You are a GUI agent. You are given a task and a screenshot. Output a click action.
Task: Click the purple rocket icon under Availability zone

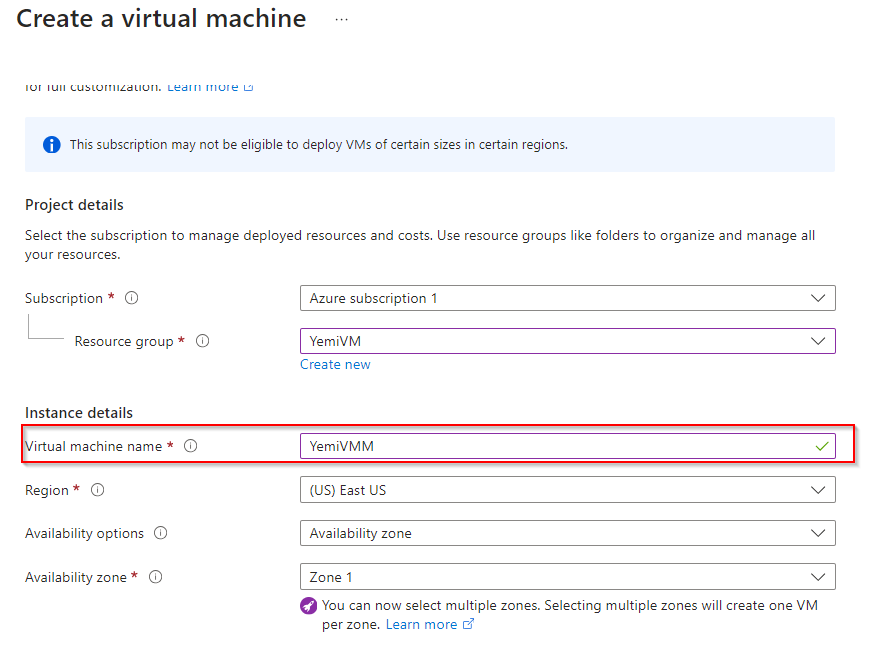click(x=309, y=606)
